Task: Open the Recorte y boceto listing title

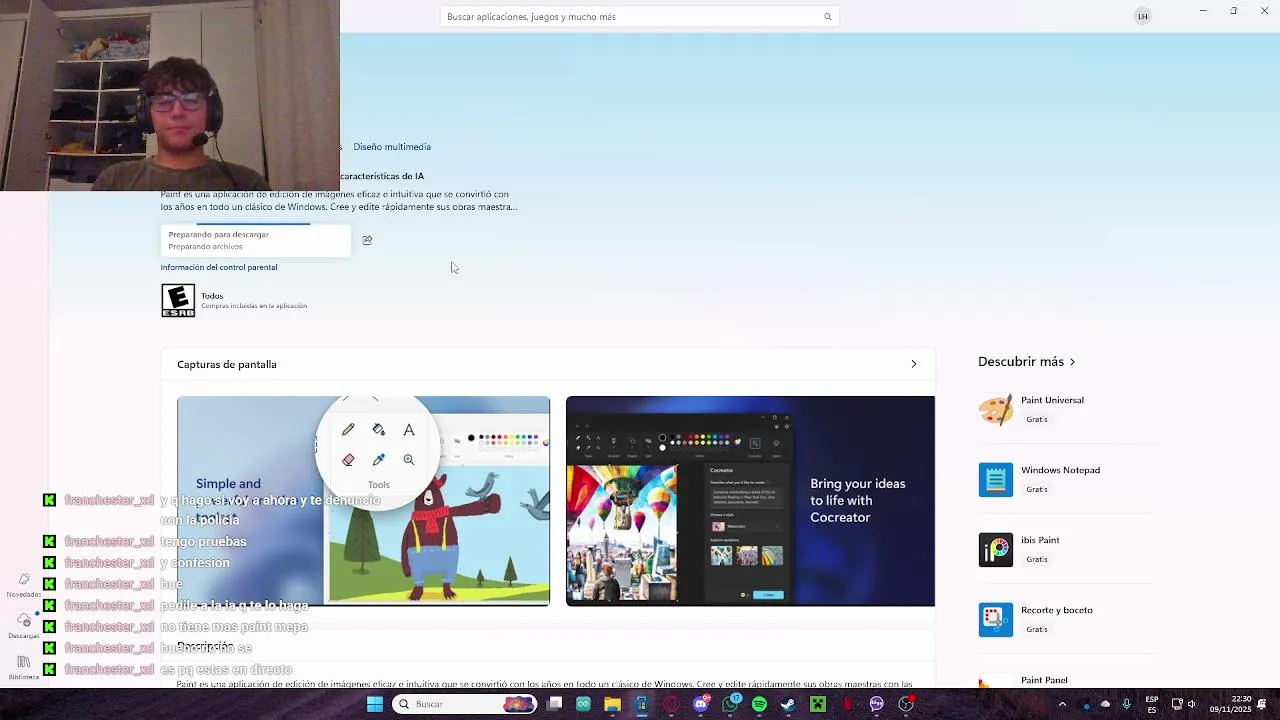Action: (x=1057, y=610)
